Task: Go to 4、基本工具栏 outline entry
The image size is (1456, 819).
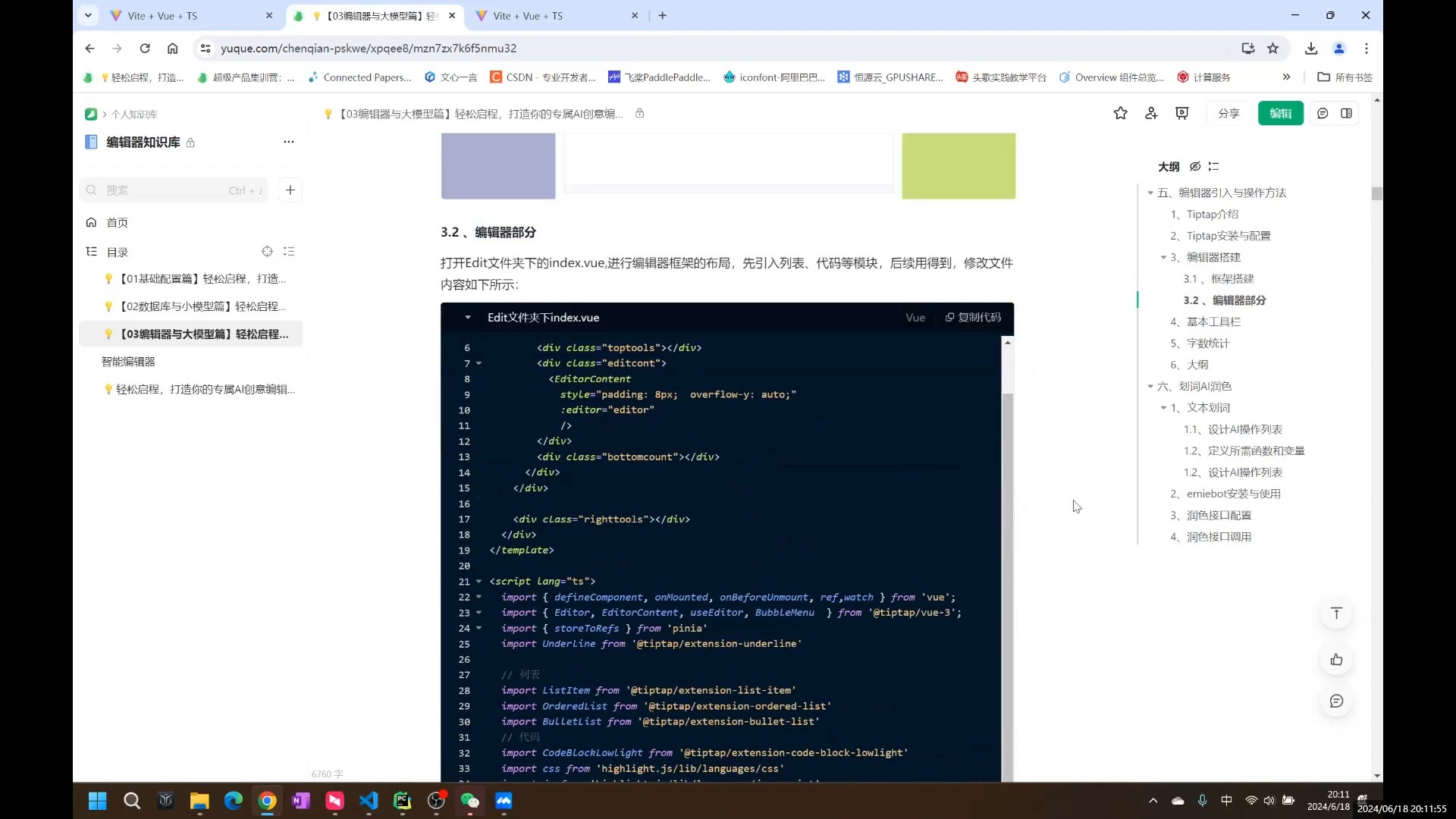Action: pos(1205,322)
